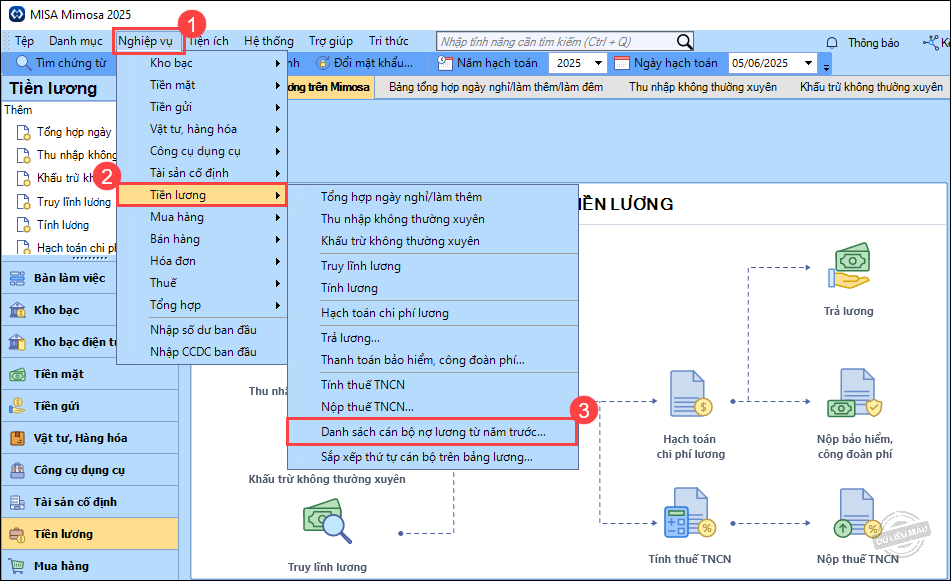Click the Bàn làm việc sidebar icon

[18, 278]
